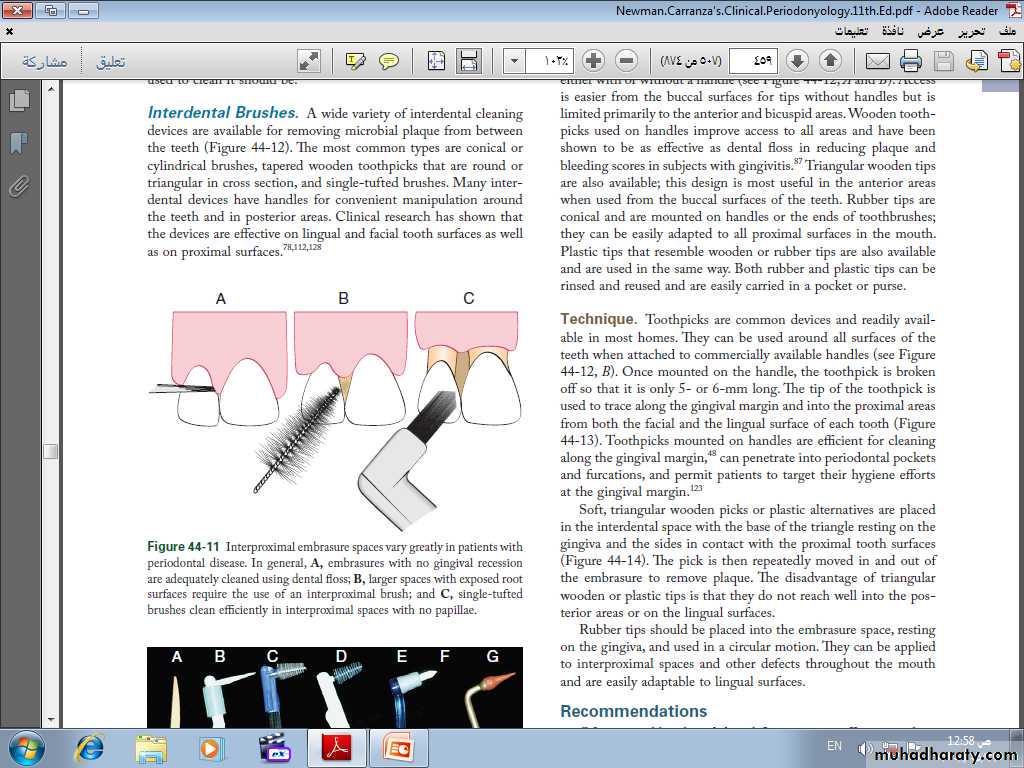1024x768 pixels.
Task: Toggle fit-to-window-width scrolling mode
Action: (436, 61)
